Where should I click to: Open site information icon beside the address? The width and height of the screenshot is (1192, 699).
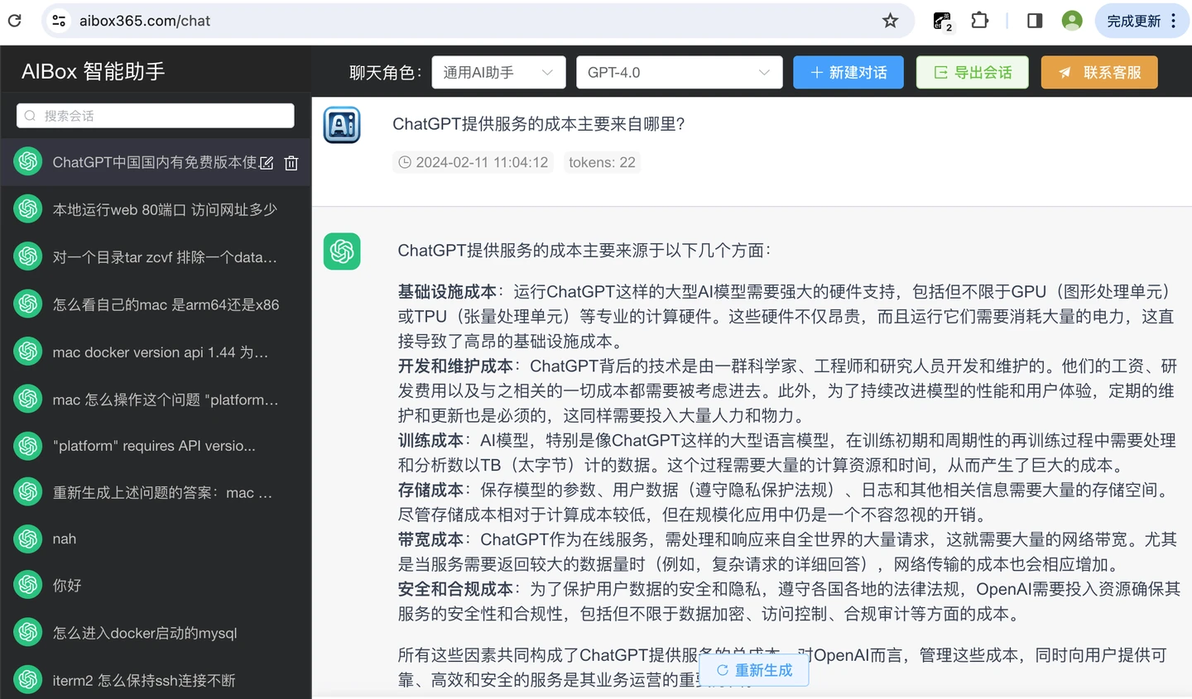(59, 21)
